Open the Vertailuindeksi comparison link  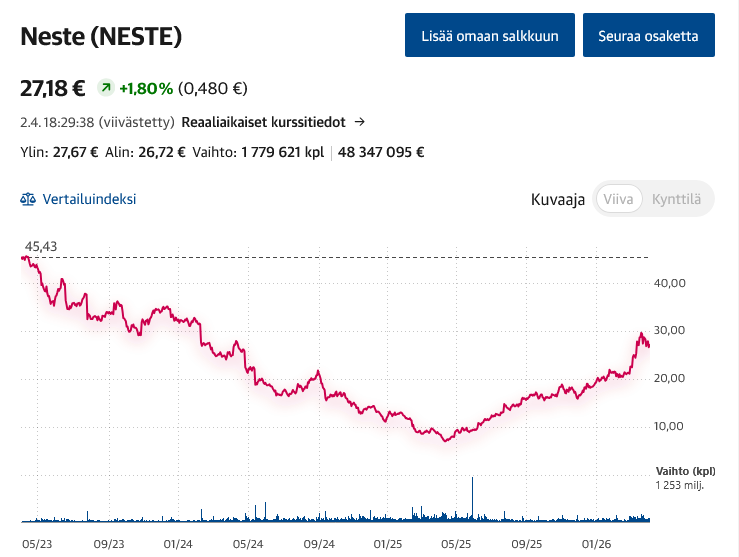(x=89, y=199)
